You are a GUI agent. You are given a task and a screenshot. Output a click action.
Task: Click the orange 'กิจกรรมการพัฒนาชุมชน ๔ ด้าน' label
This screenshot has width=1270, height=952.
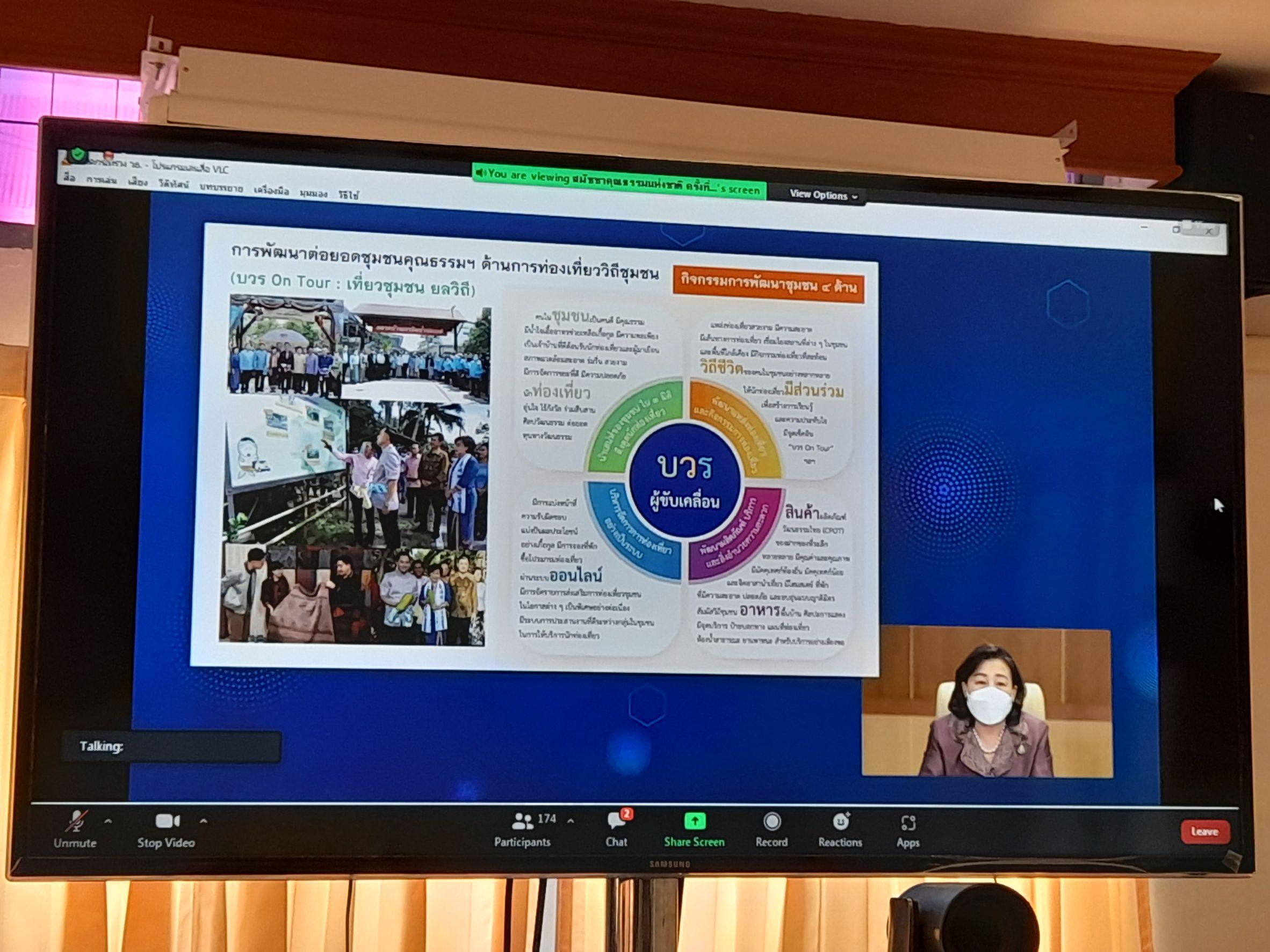coord(768,284)
